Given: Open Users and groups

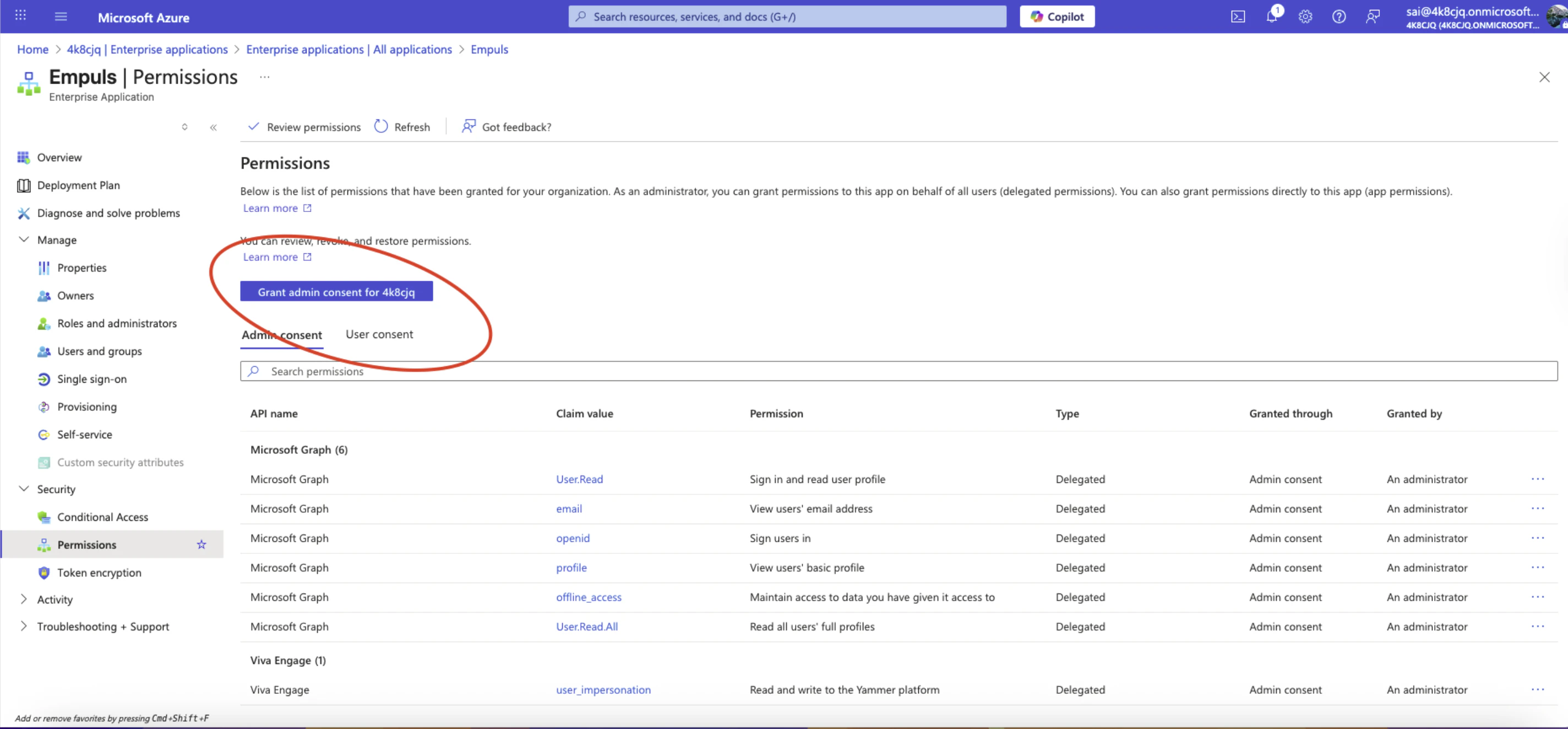Looking at the screenshot, I should (99, 352).
